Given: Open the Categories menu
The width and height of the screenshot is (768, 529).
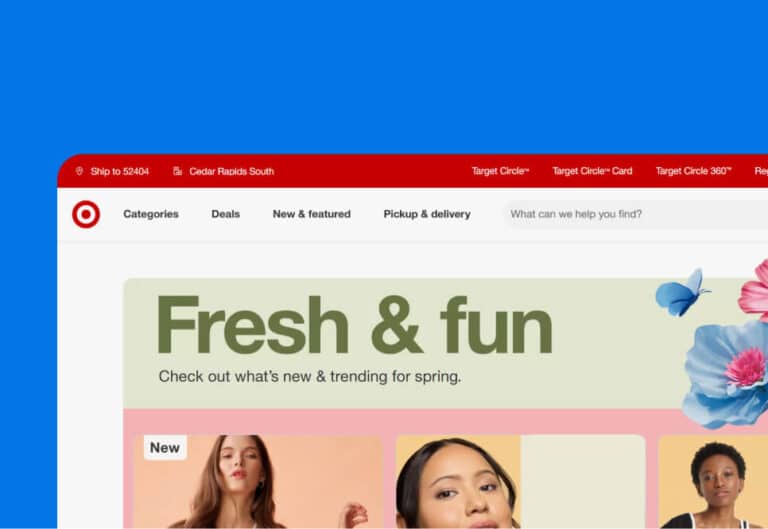Looking at the screenshot, I should (x=151, y=214).
